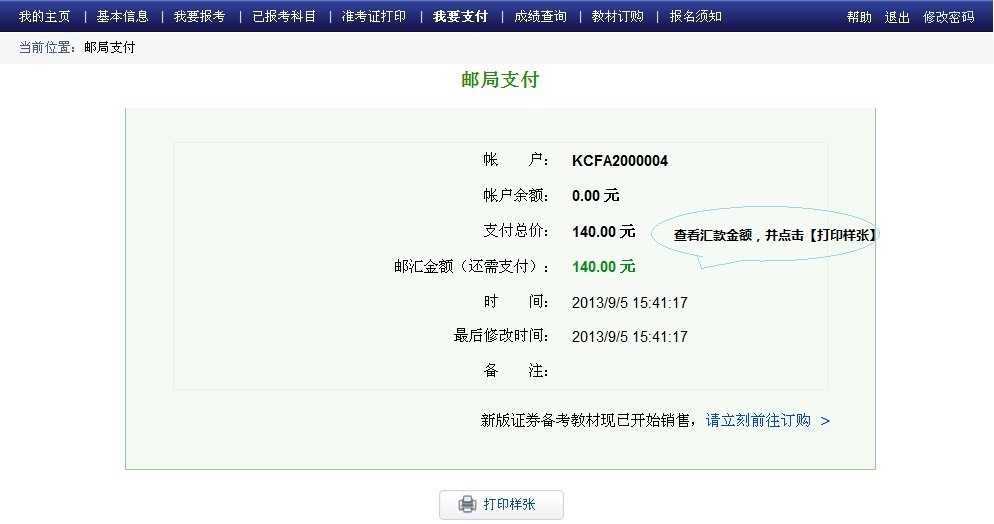
Task: Click the green 邮局支付 page heading
Action: pyautogui.click(x=500, y=80)
